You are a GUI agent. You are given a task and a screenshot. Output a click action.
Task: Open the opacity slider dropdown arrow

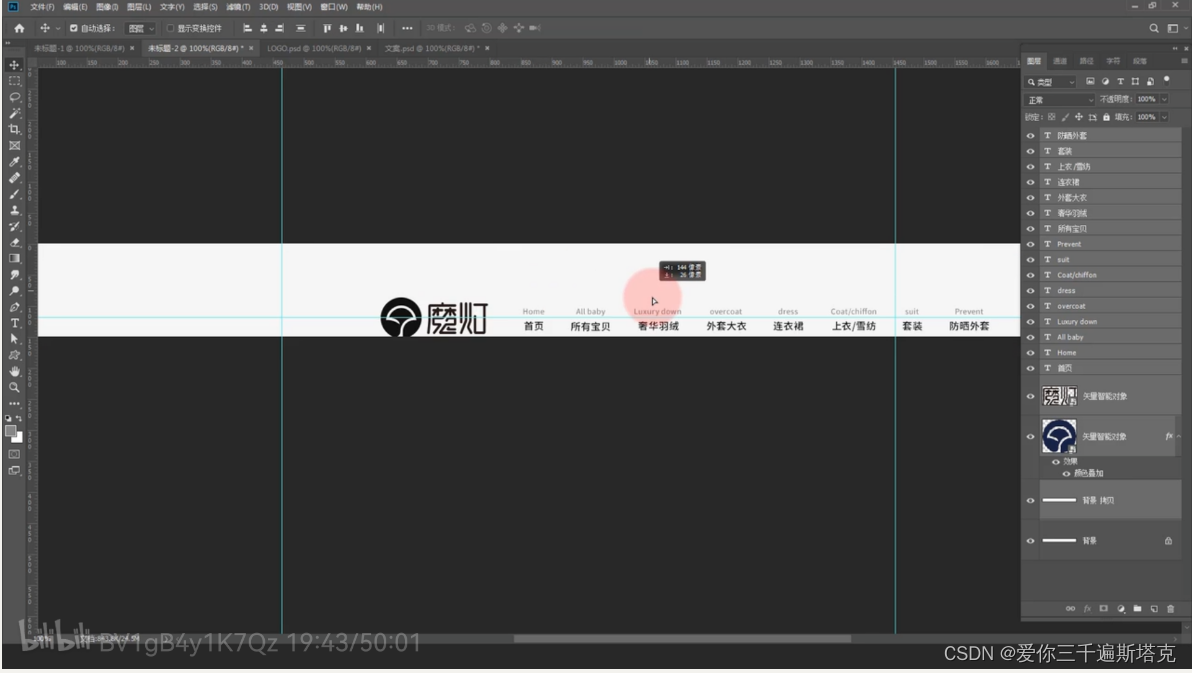1164,99
